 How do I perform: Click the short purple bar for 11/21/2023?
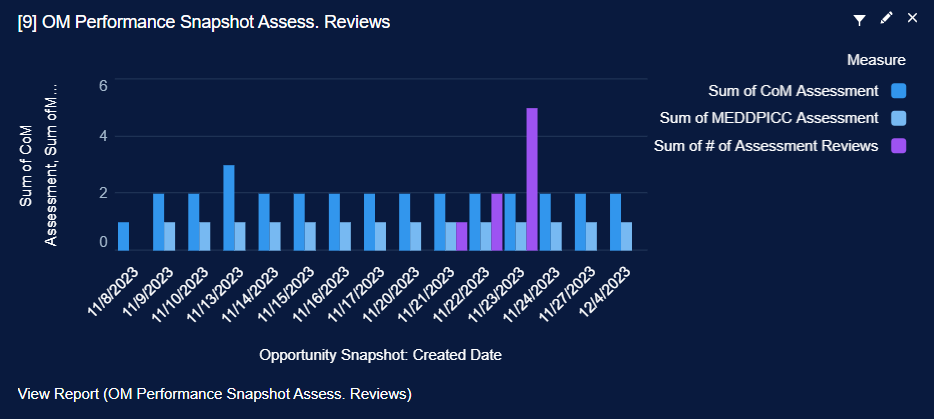tap(462, 236)
